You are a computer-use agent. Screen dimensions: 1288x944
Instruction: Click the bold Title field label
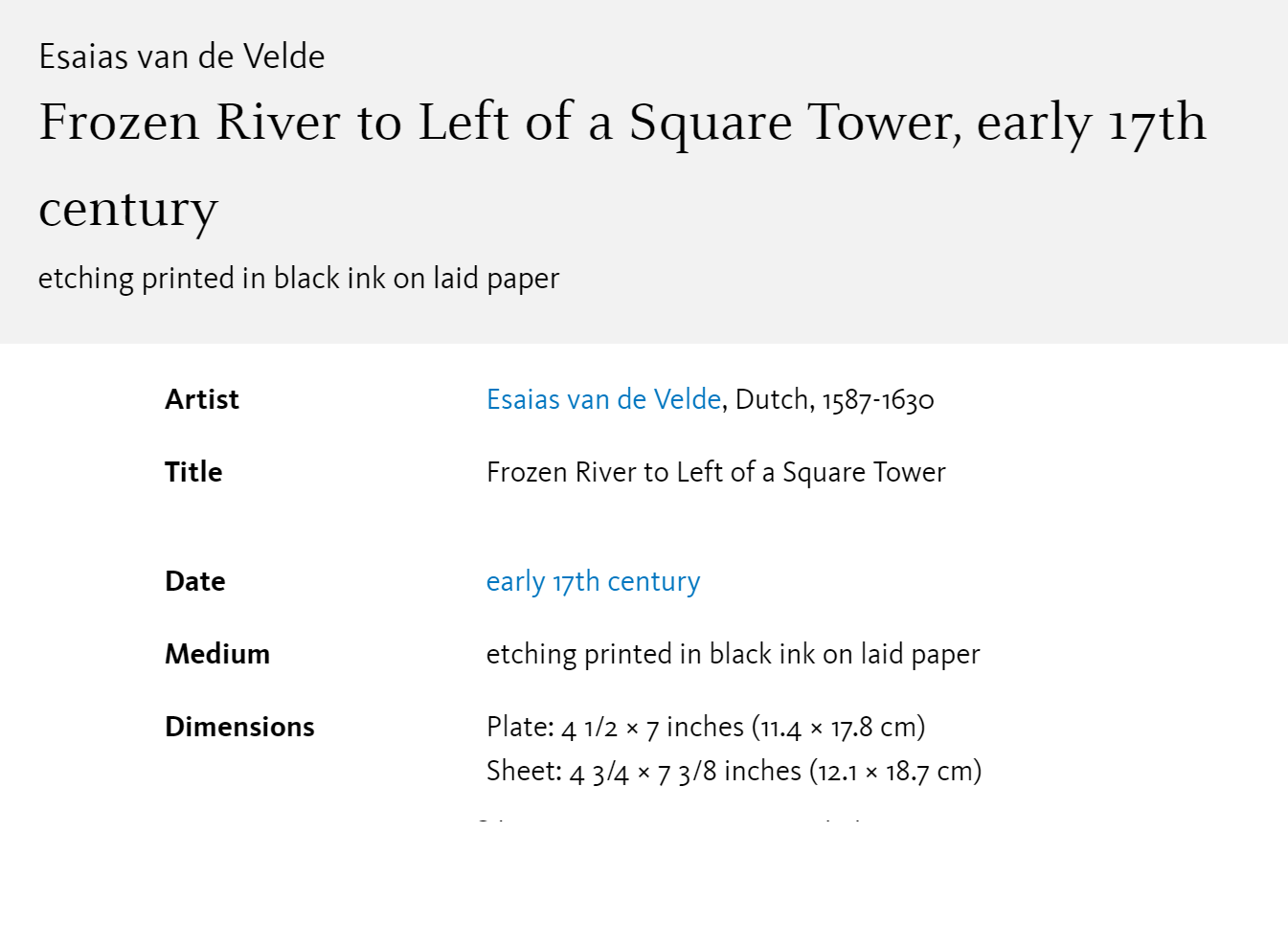(x=193, y=472)
